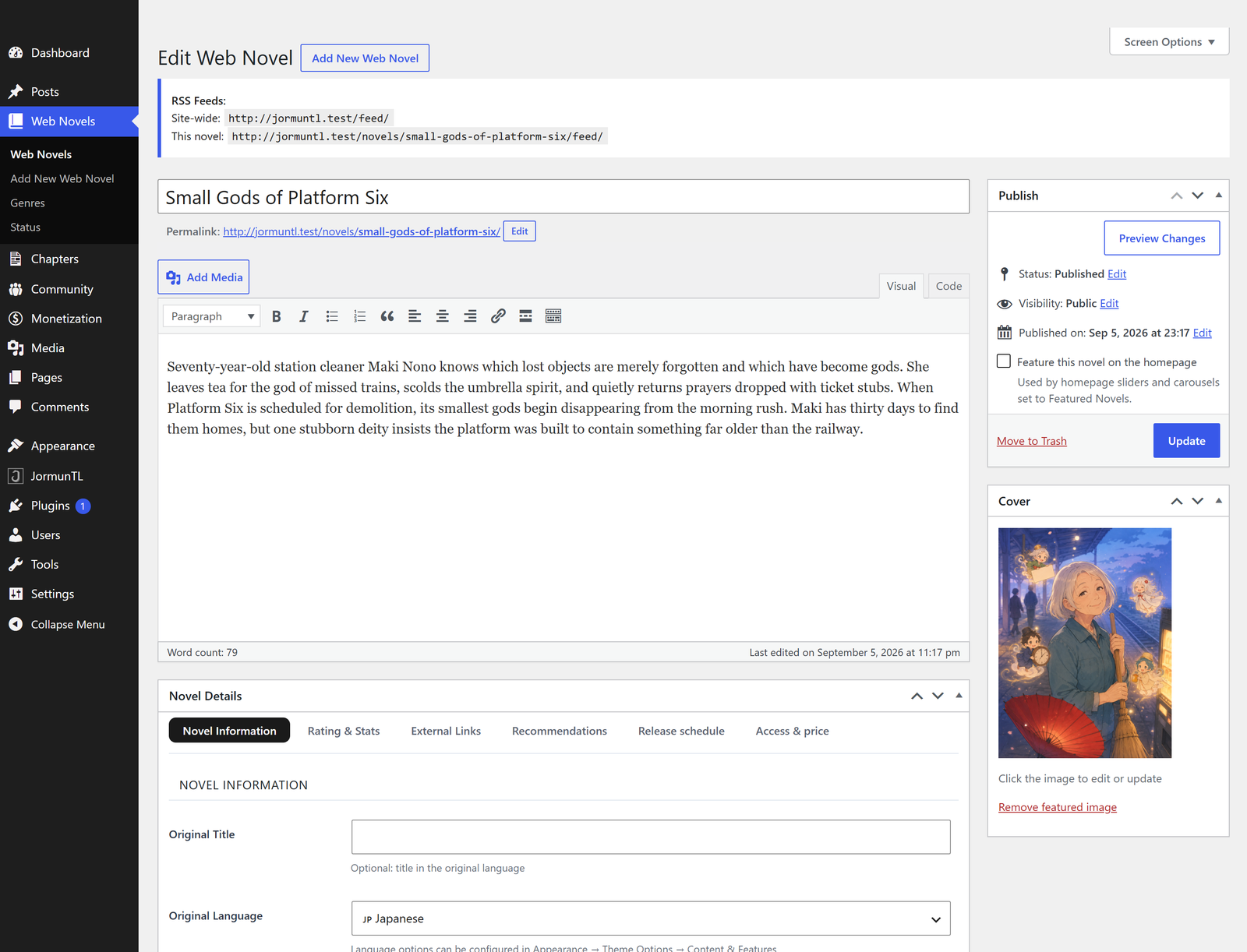
Task: Collapse the Cover panel toggle arrow
Action: pos(1219,501)
